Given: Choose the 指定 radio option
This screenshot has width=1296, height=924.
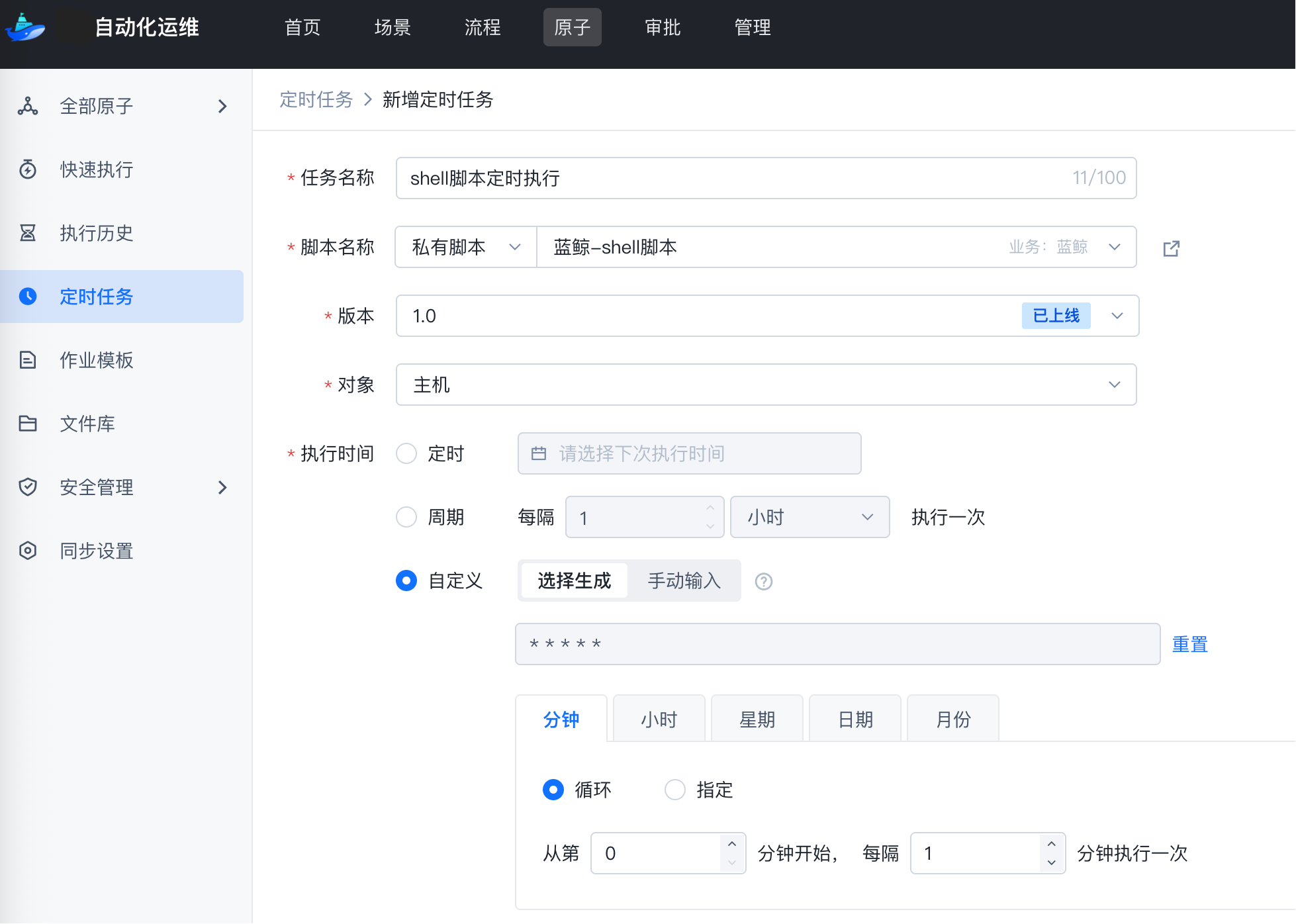Looking at the screenshot, I should point(675,790).
